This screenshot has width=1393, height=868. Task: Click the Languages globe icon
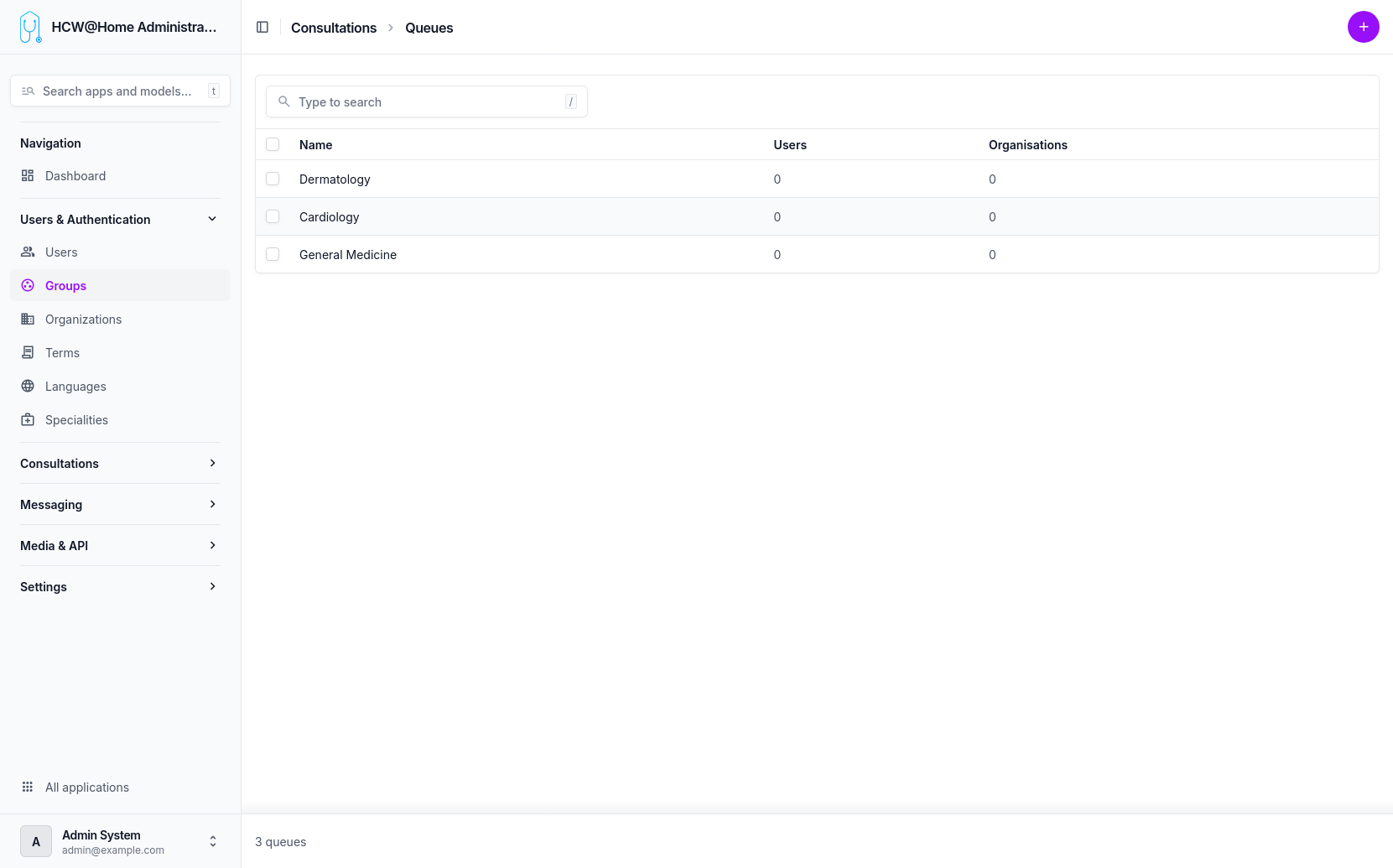point(28,387)
